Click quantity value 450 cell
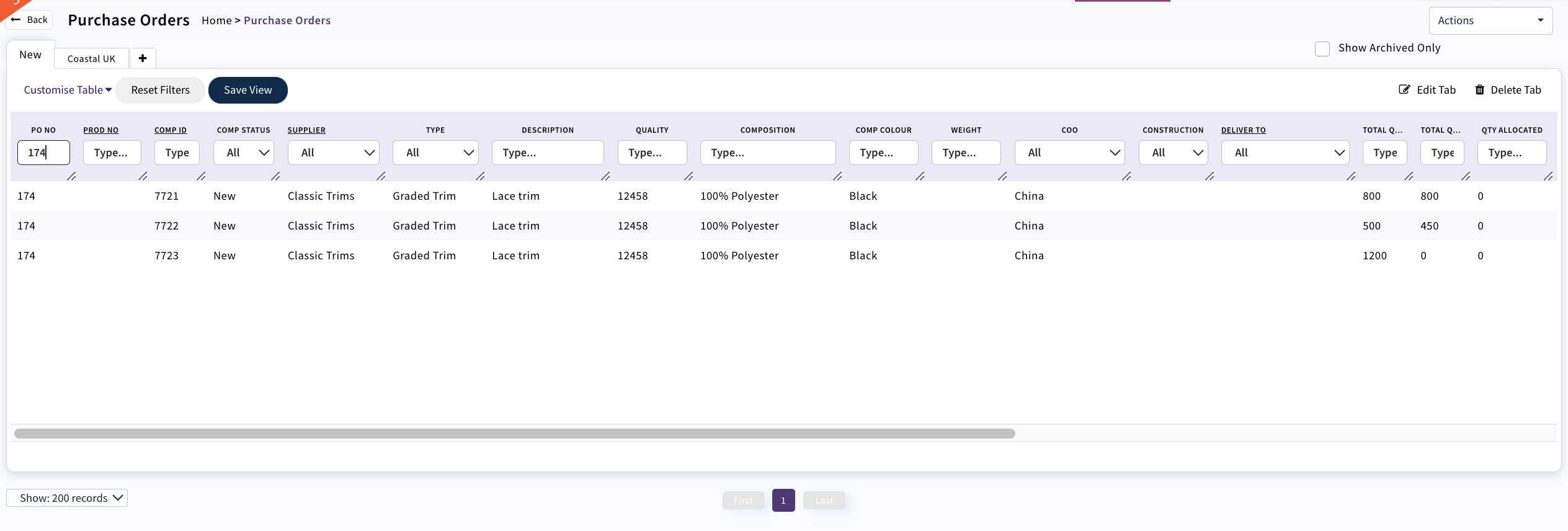The height and width of the screenshot is (531, 1568). (x=1430, y=226)
